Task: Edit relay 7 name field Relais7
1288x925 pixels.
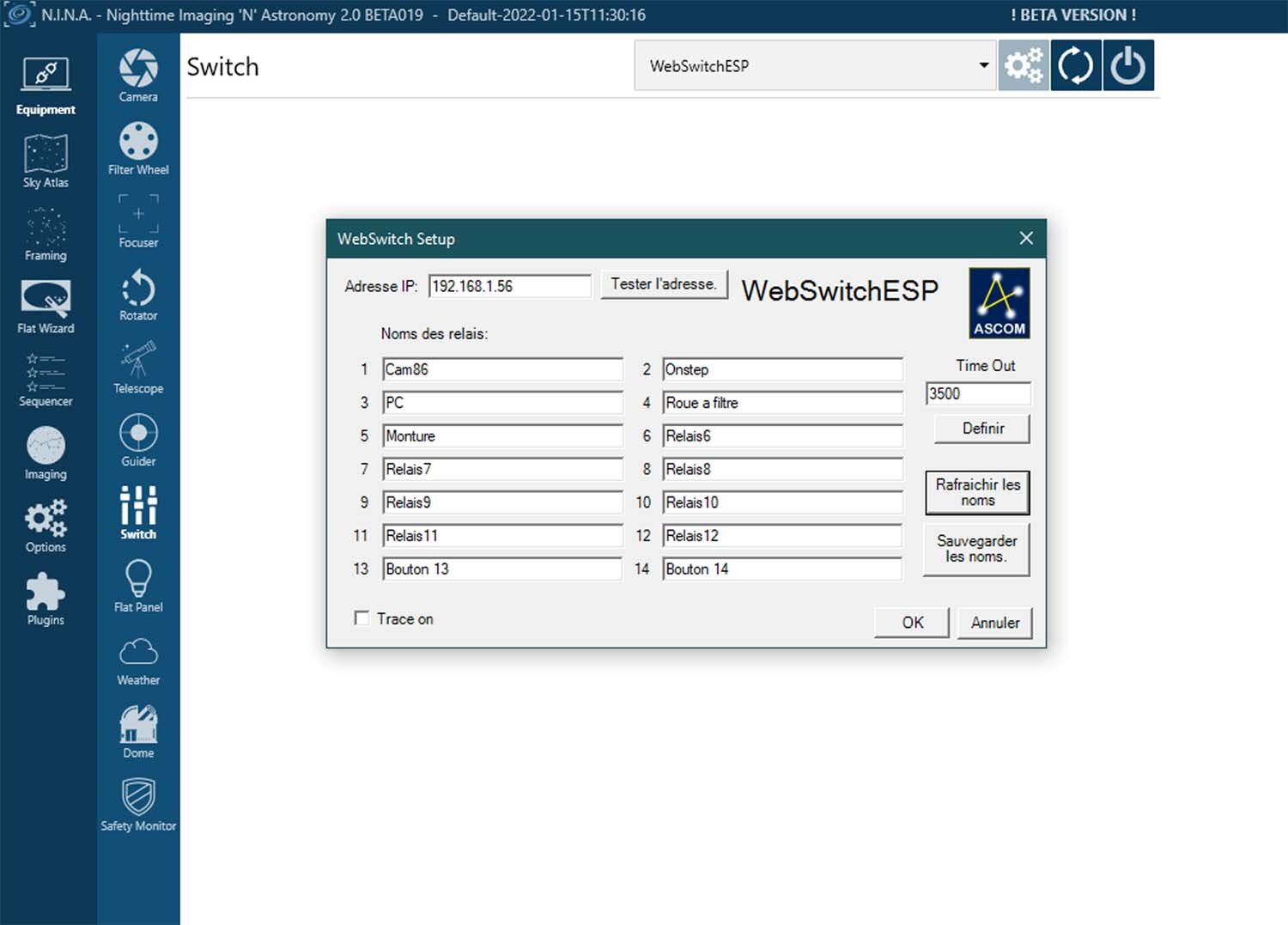Action: click(x=502, y=469)
